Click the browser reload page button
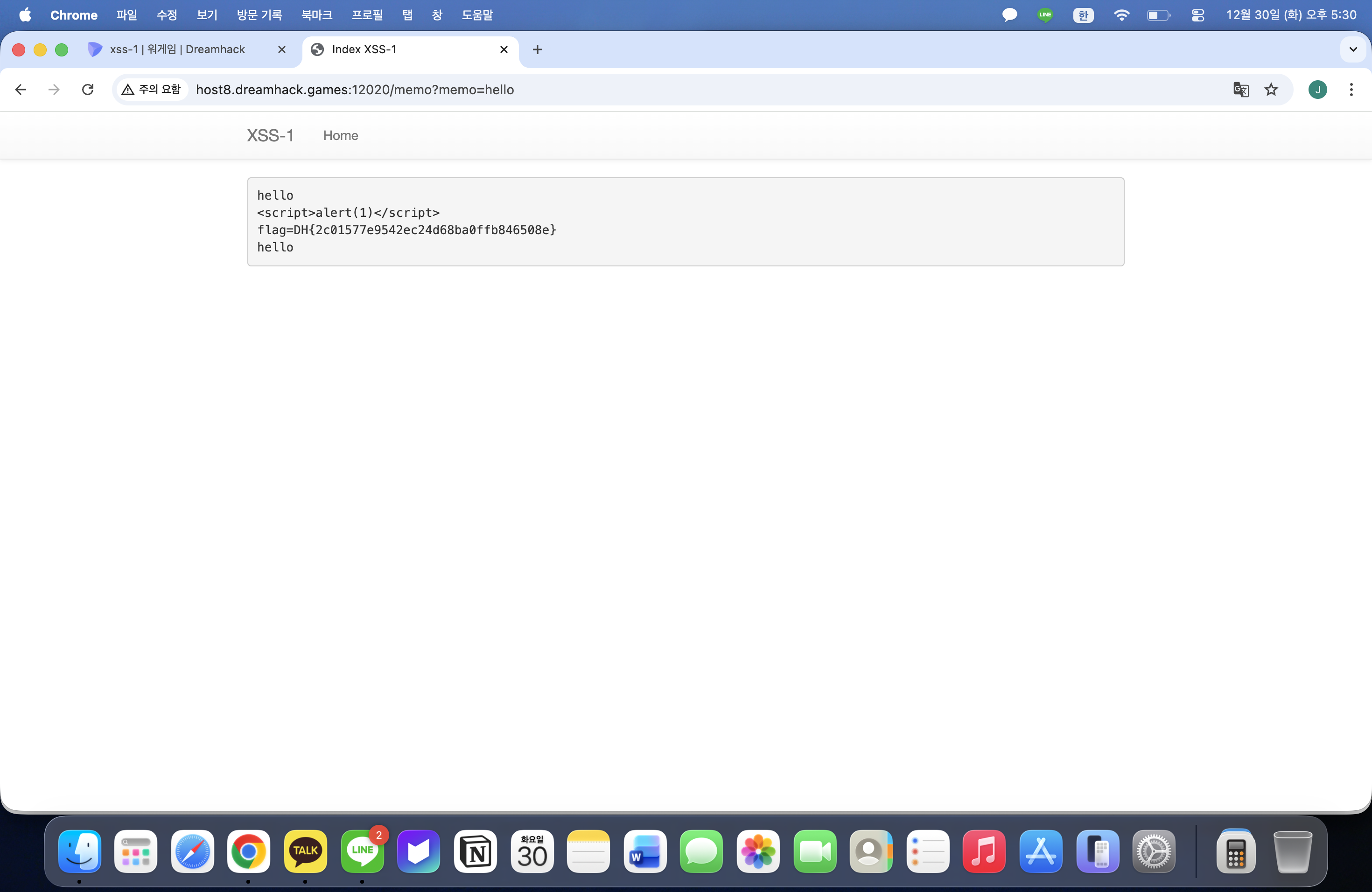 click(88, 89)
